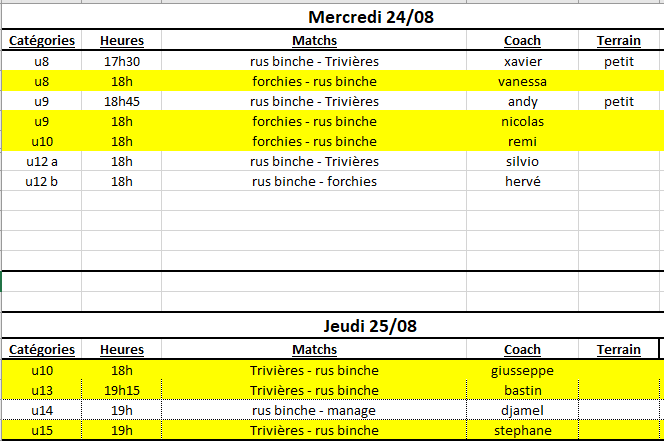Click the cell with coach silvio

click(x=523, y=161)
